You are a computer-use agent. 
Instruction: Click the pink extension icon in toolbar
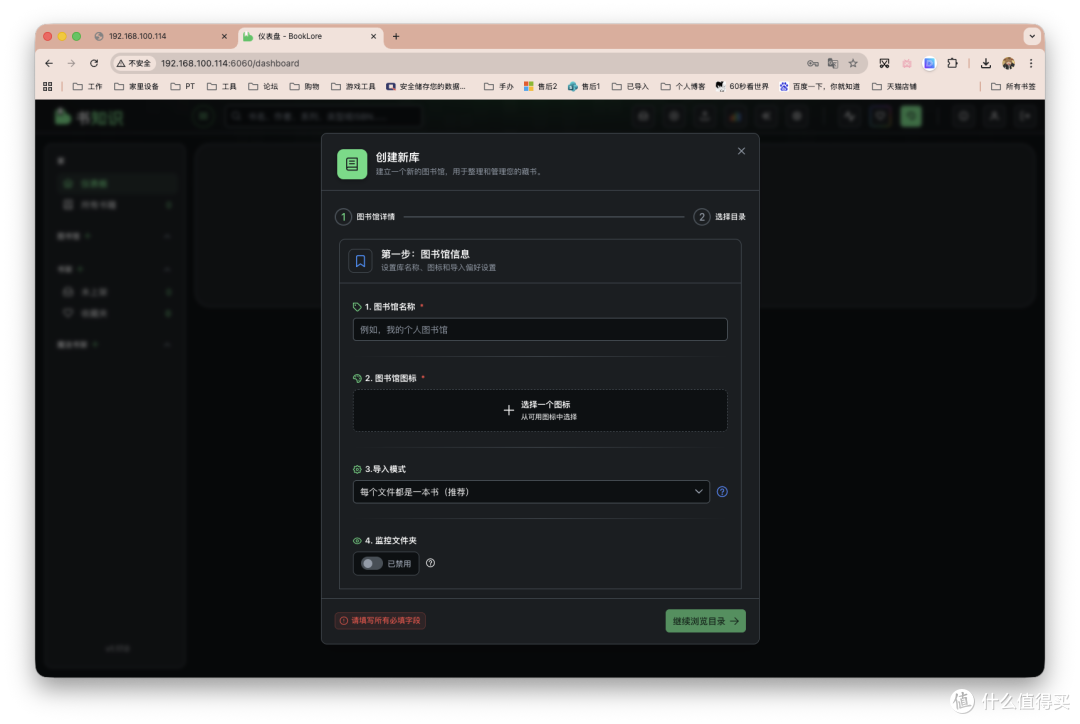[906, 63]
